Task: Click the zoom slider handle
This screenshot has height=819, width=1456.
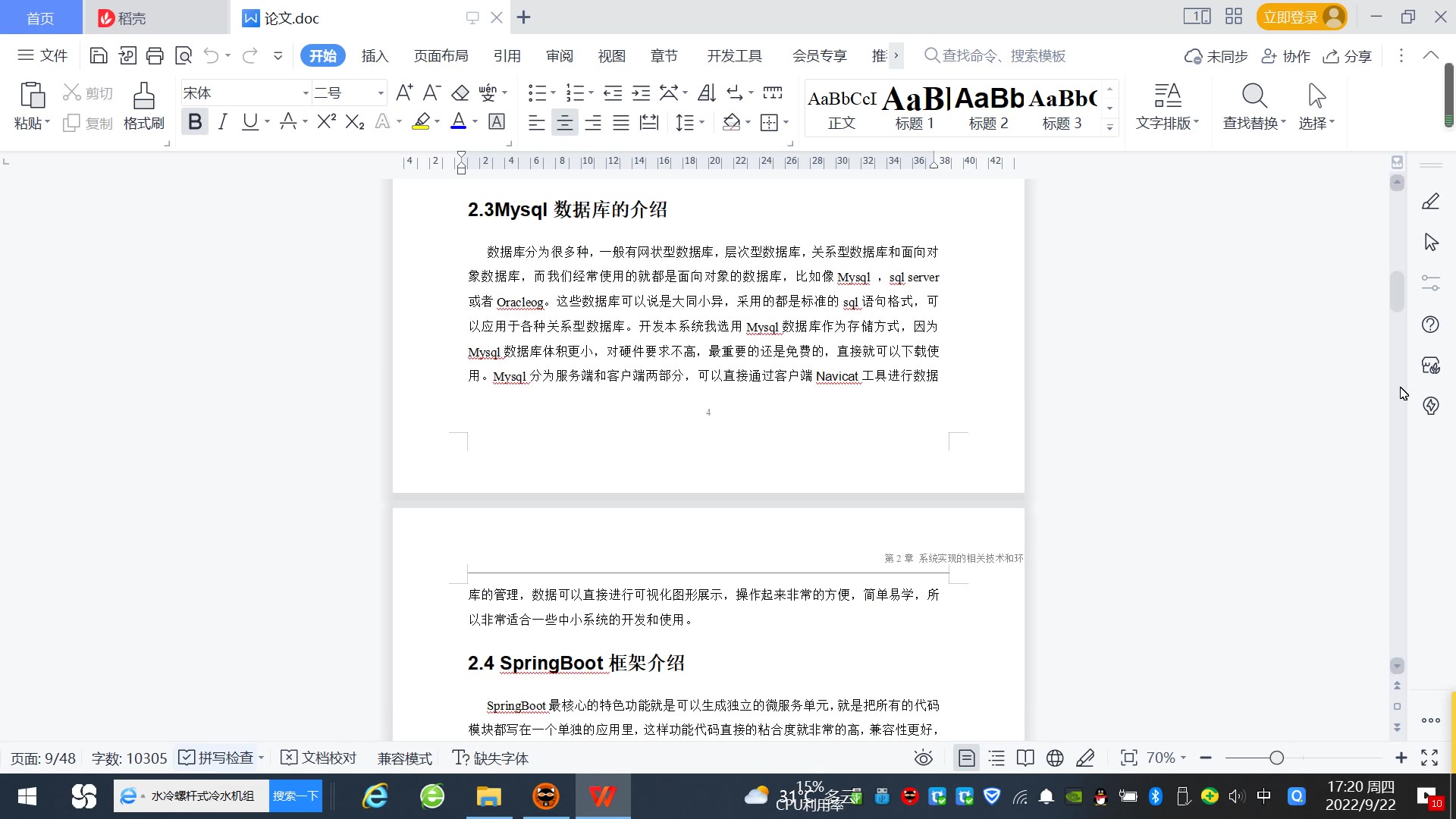Action: click(x=1276, y=758)
